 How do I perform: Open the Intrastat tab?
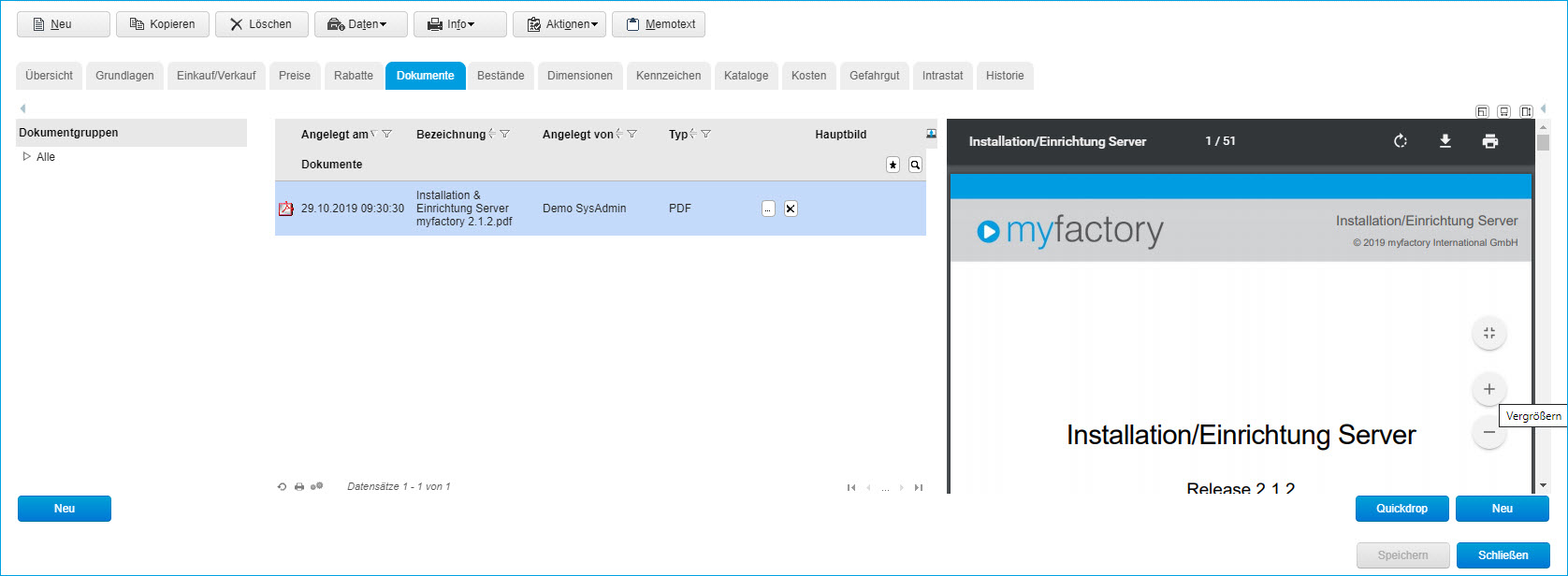[x=943, y=76]
